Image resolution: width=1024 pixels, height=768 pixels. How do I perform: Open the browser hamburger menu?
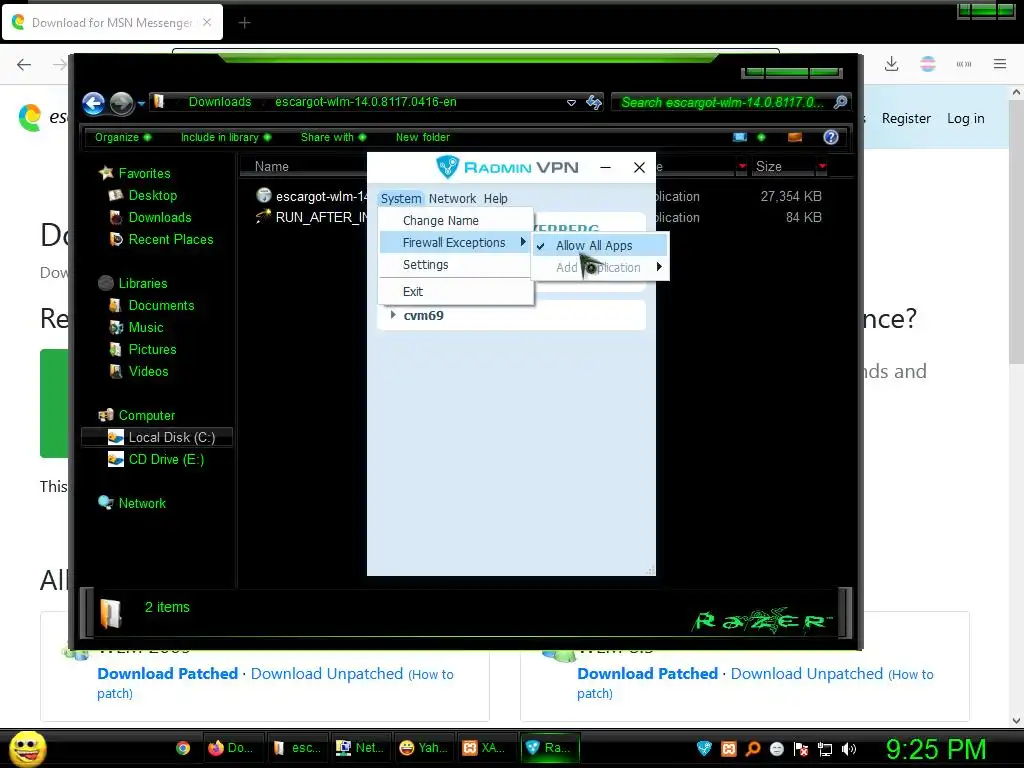click(x=1000, y=64)
